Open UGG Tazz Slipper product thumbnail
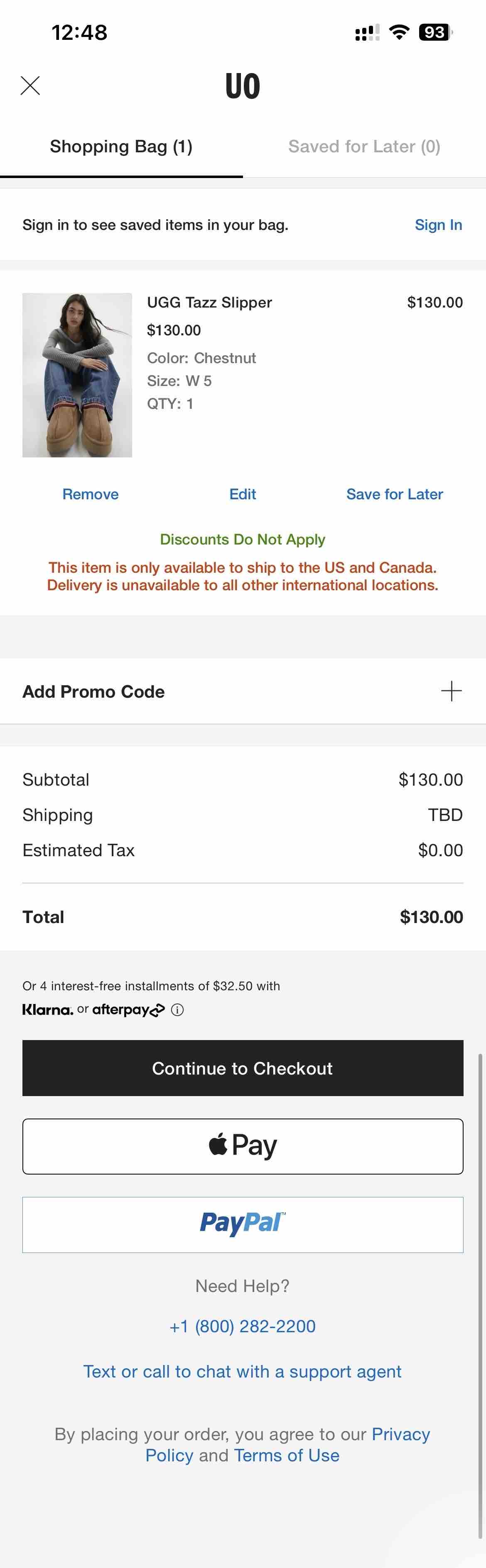Image resolution: width=486 pixels, height=1568 pixels. click(77, 375)
